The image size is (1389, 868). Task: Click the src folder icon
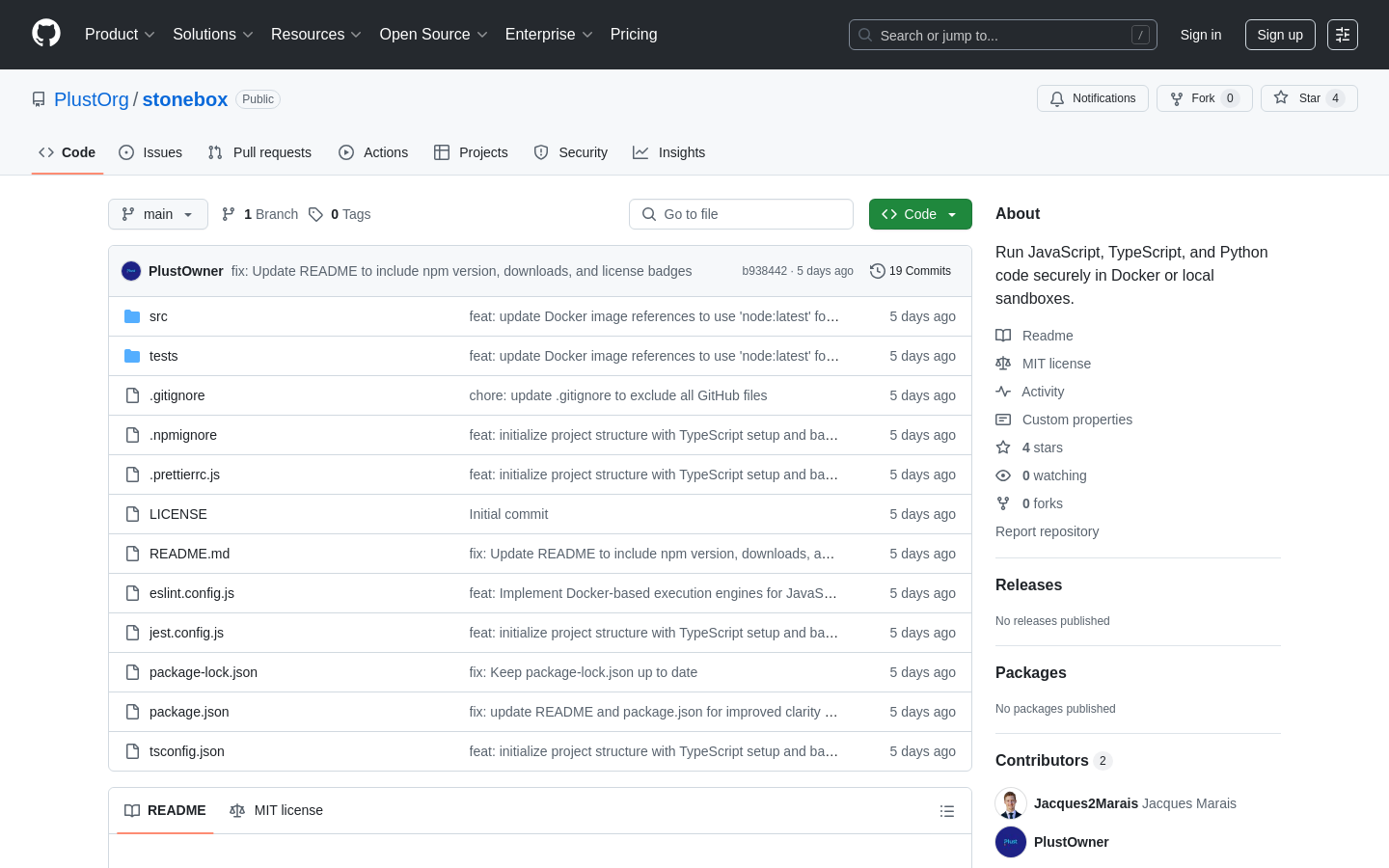click(132, 316)
